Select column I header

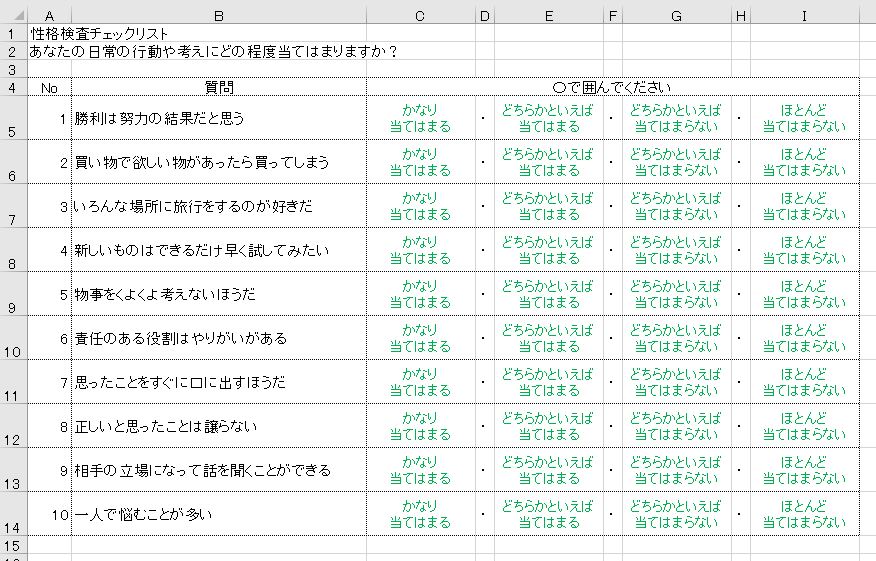coord(804,16)
